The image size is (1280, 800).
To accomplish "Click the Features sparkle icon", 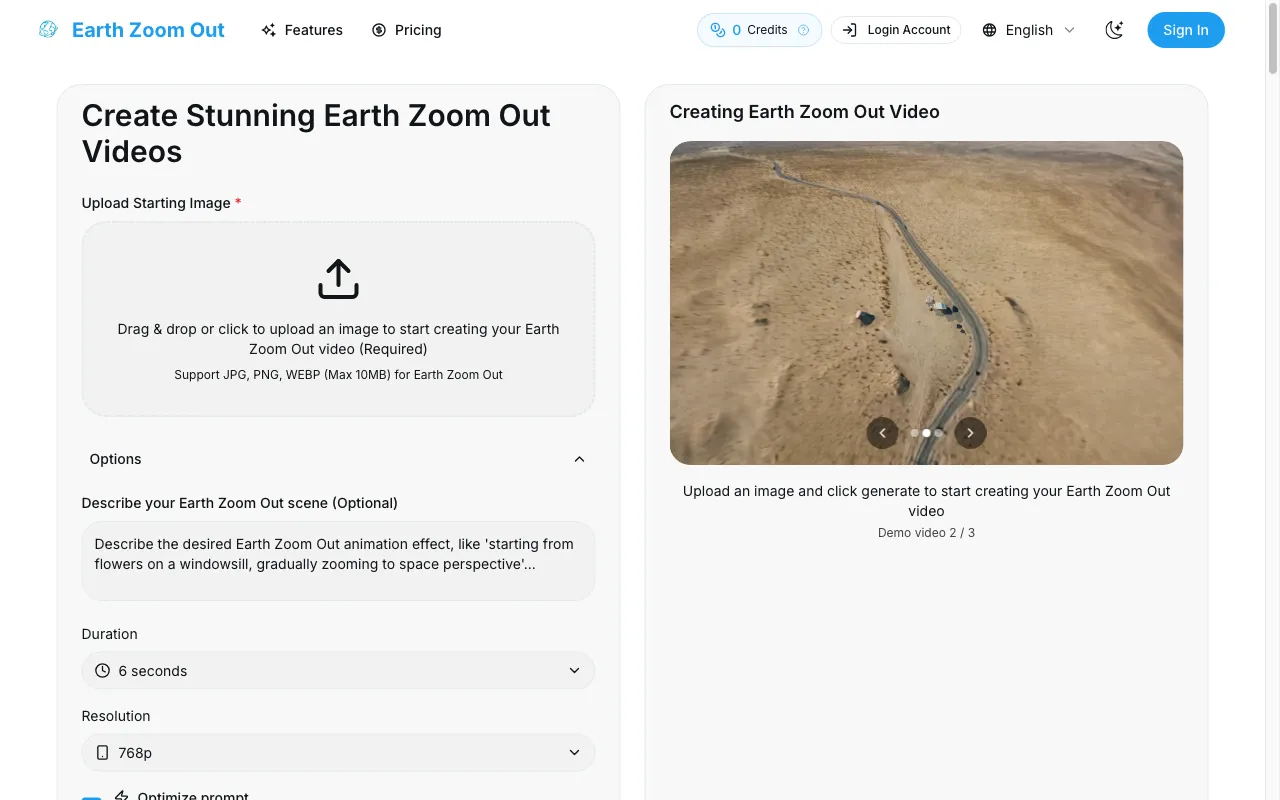I will point(268,30).
